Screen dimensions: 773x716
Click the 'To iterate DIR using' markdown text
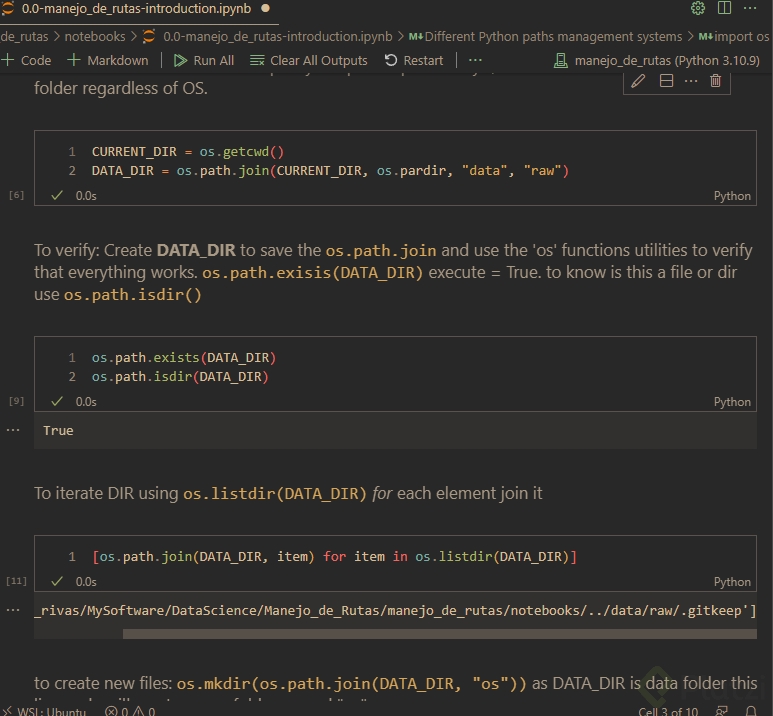(x=288, y=493)
